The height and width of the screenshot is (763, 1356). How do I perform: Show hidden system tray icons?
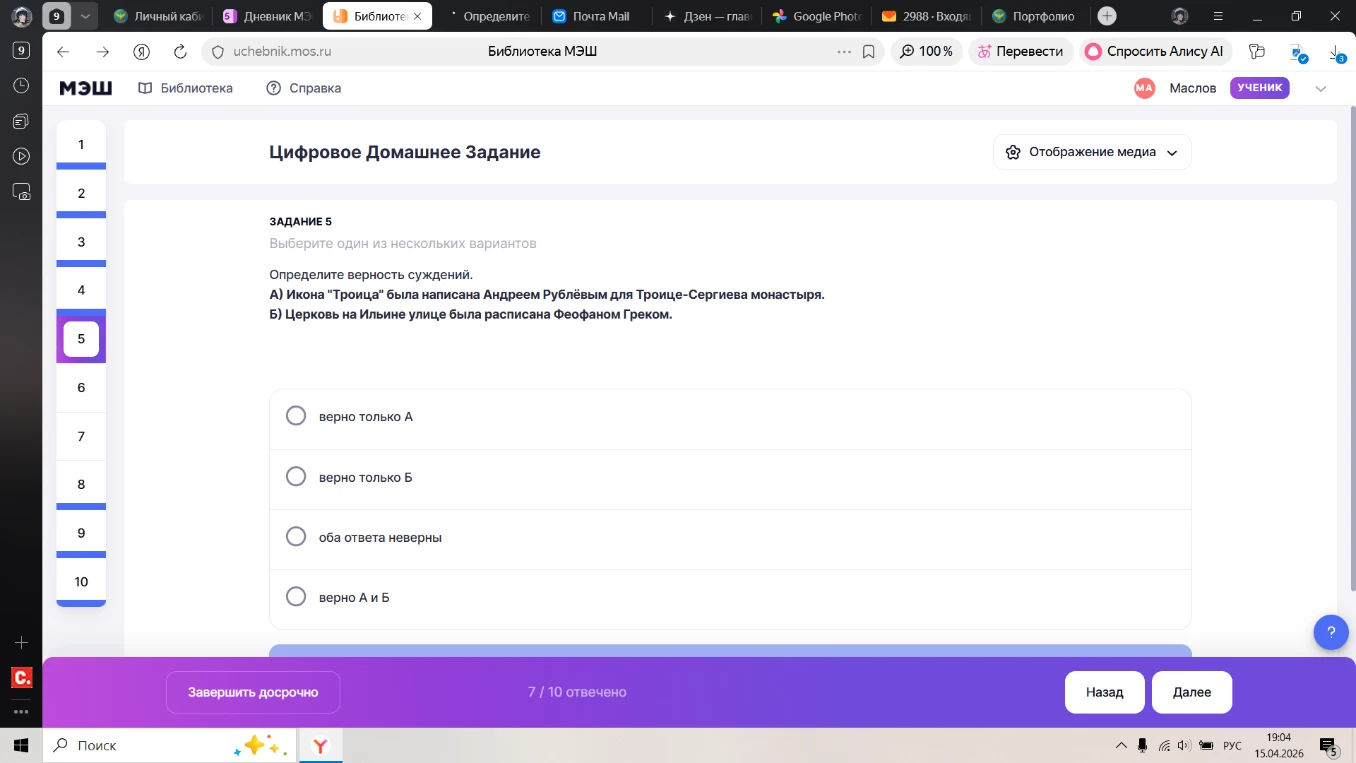1120,746
